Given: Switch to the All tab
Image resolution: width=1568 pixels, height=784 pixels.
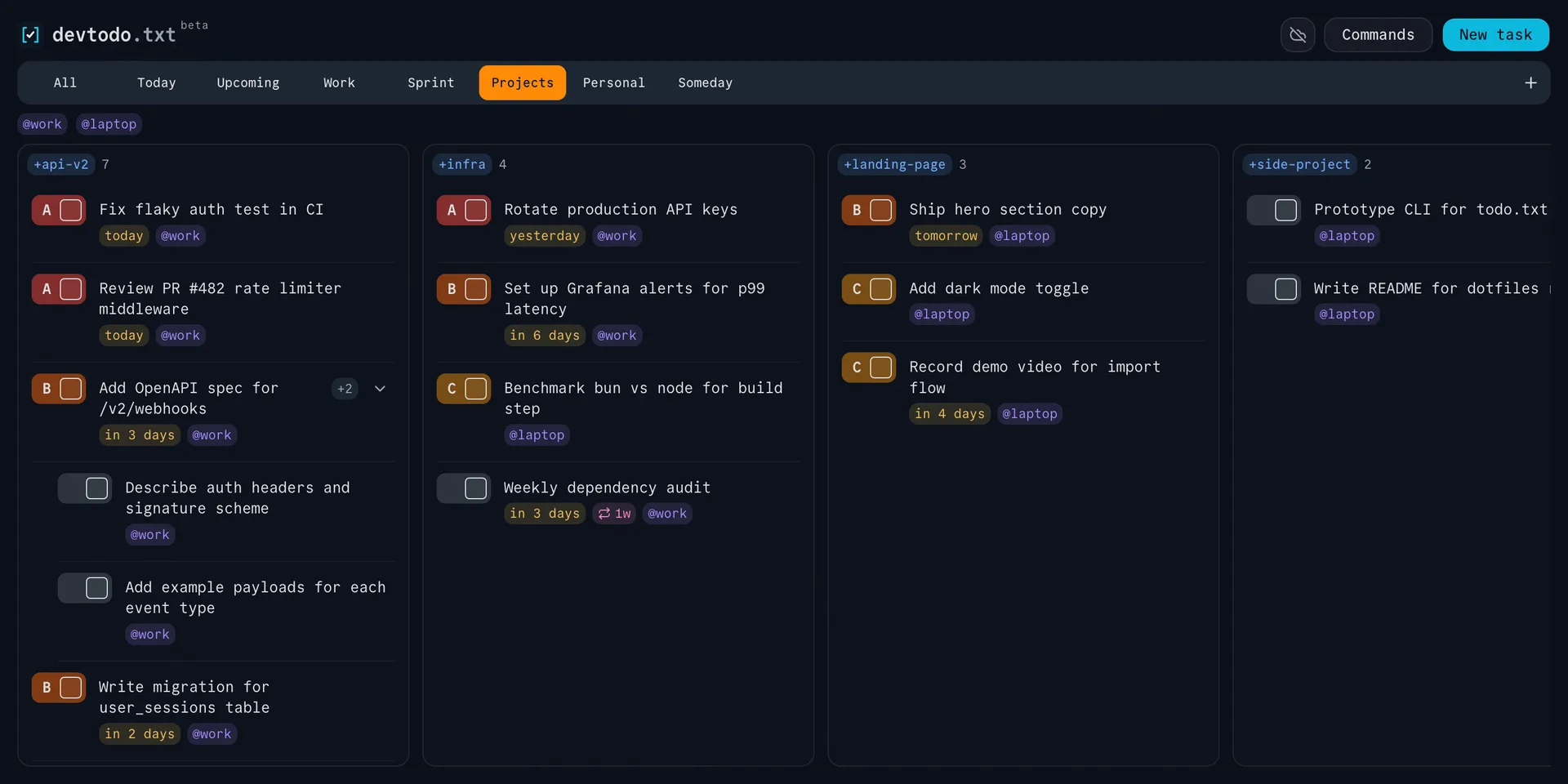Looking at the screenshot, I should pos(65,82).
